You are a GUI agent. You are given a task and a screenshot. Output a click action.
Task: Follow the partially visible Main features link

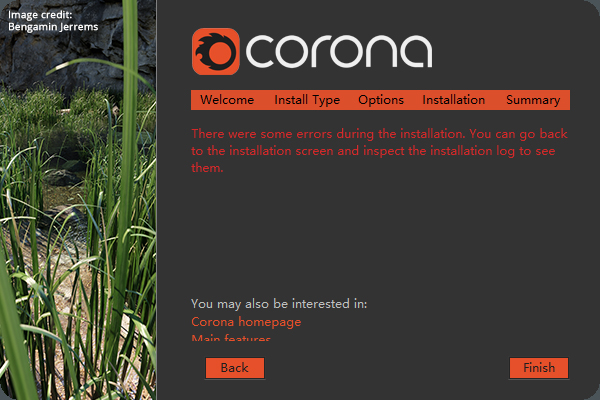(231, 337)
